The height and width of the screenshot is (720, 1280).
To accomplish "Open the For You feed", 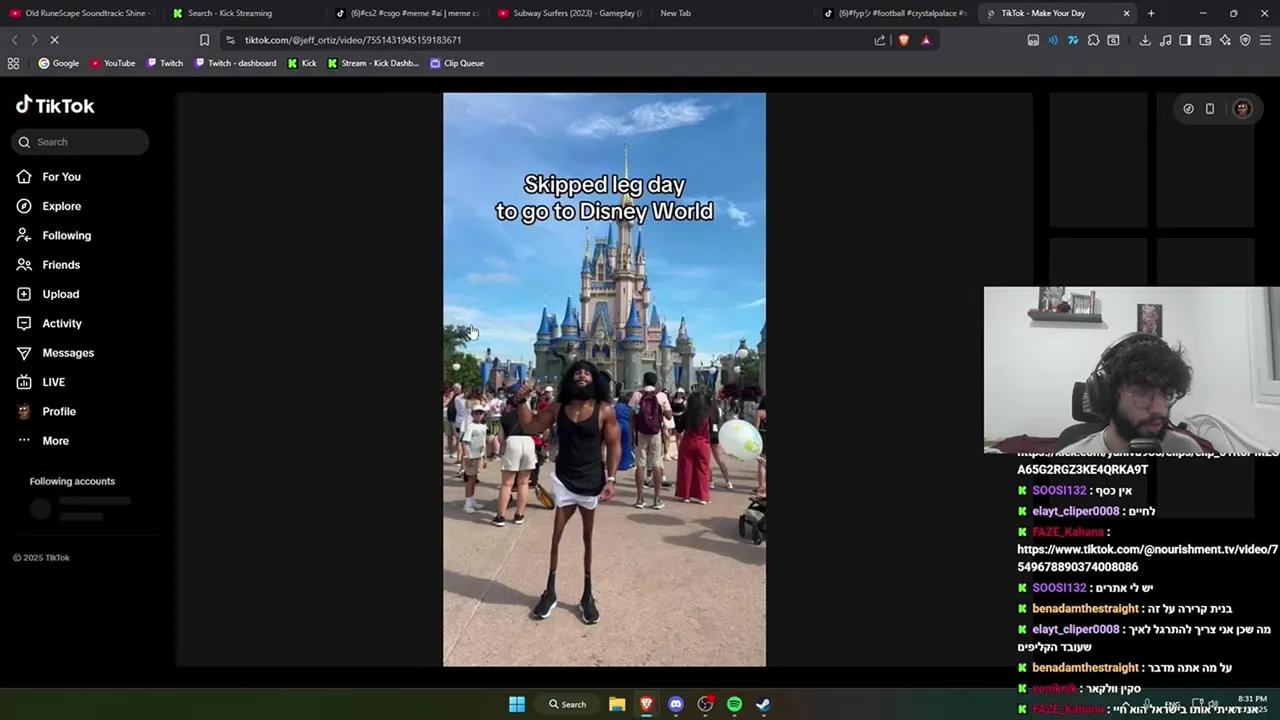I will [49, 177].
